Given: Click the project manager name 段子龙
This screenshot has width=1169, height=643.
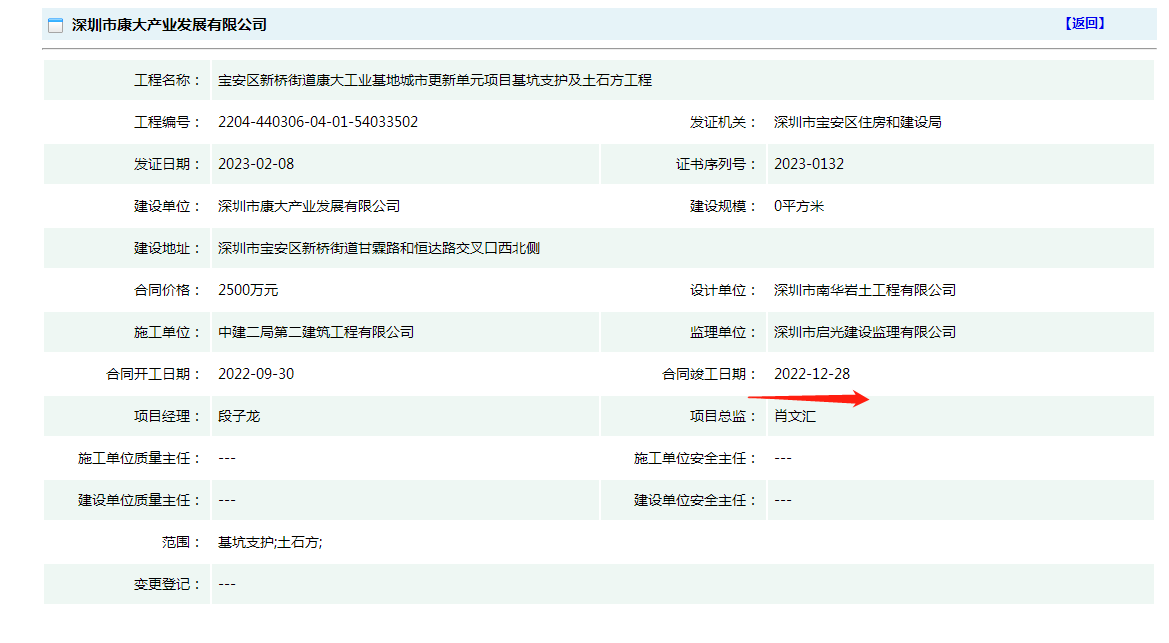Looking at the screenshot, I should tap(239, 416).
